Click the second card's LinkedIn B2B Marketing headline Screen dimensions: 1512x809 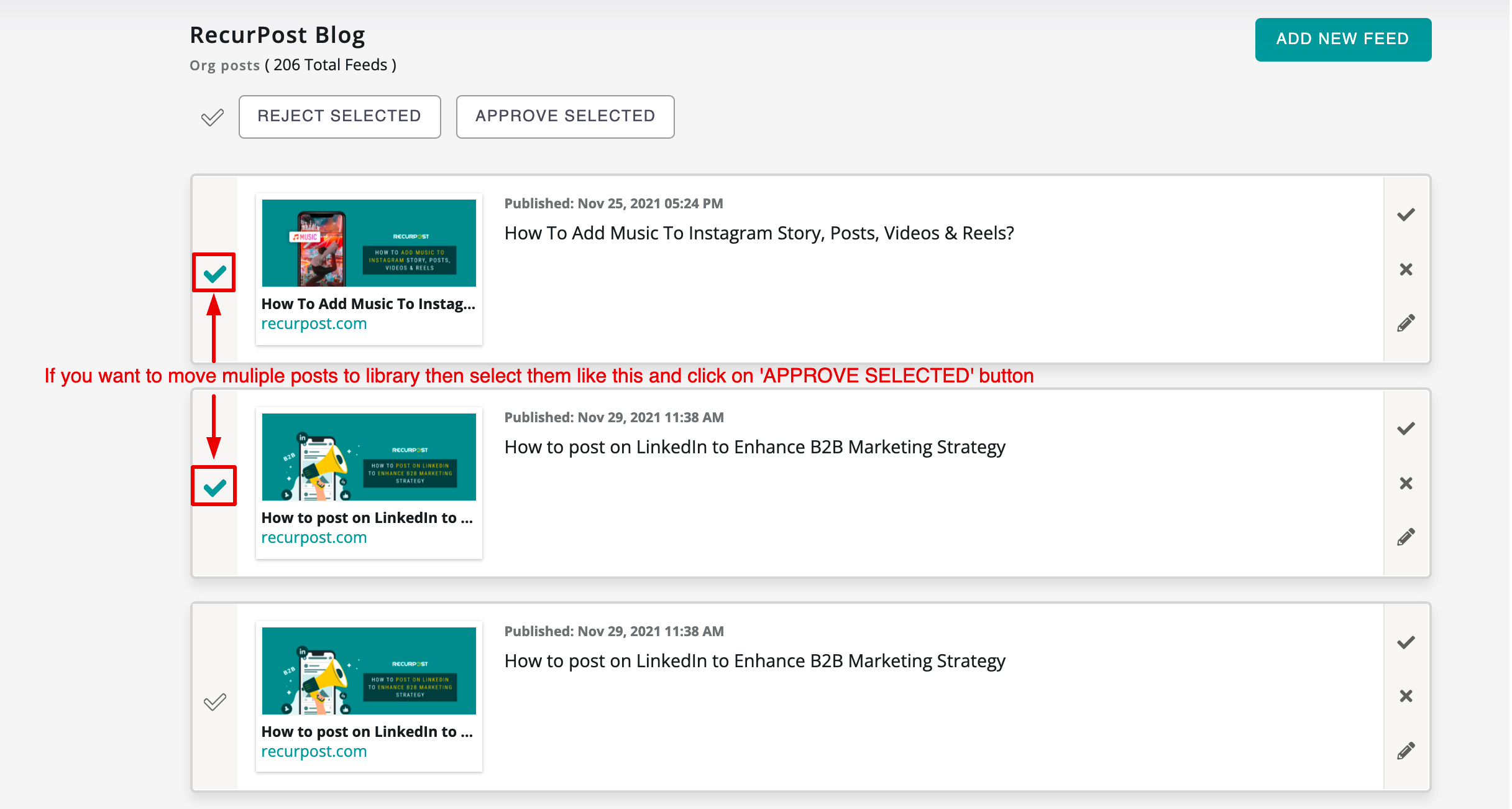pyautogui.click(x=755, y=447)
